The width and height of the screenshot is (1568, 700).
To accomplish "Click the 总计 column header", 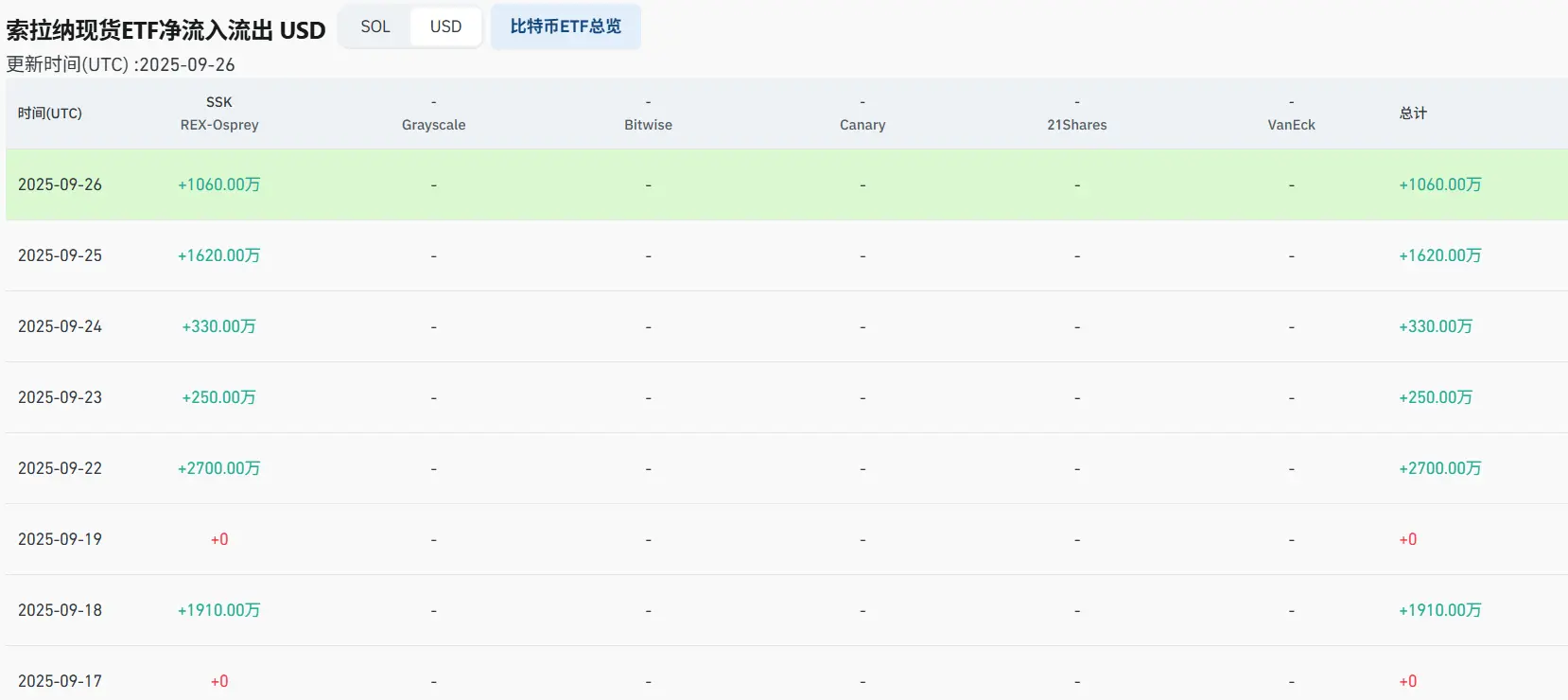I will coord(1413,114).
